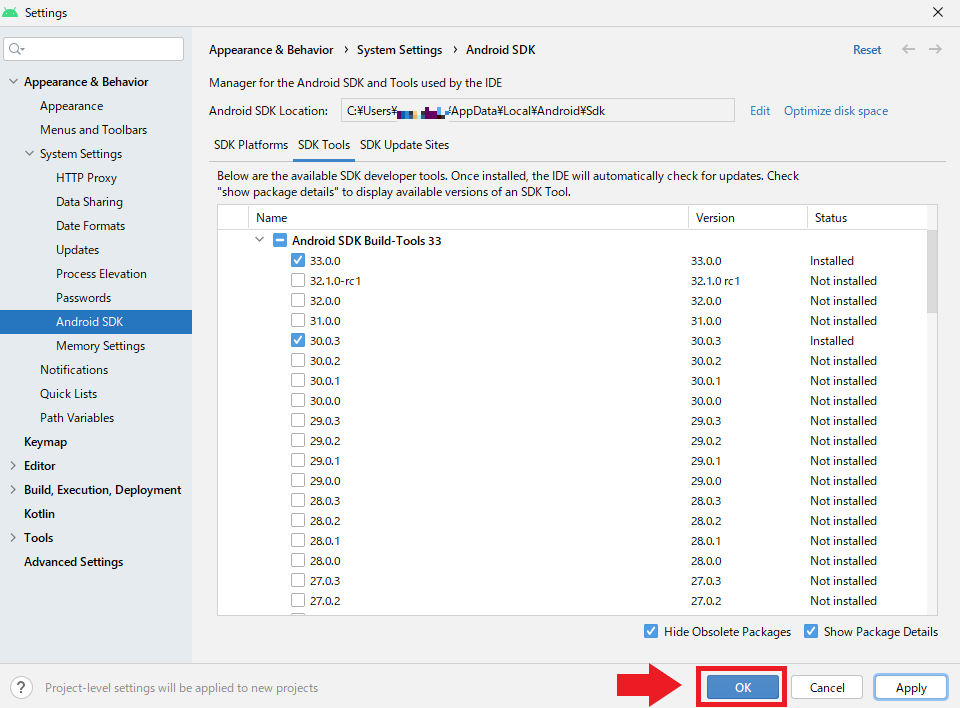Switch to SDK Platforms tab
The height and width of the screenshot is (708, 960).
coord(250,145)
